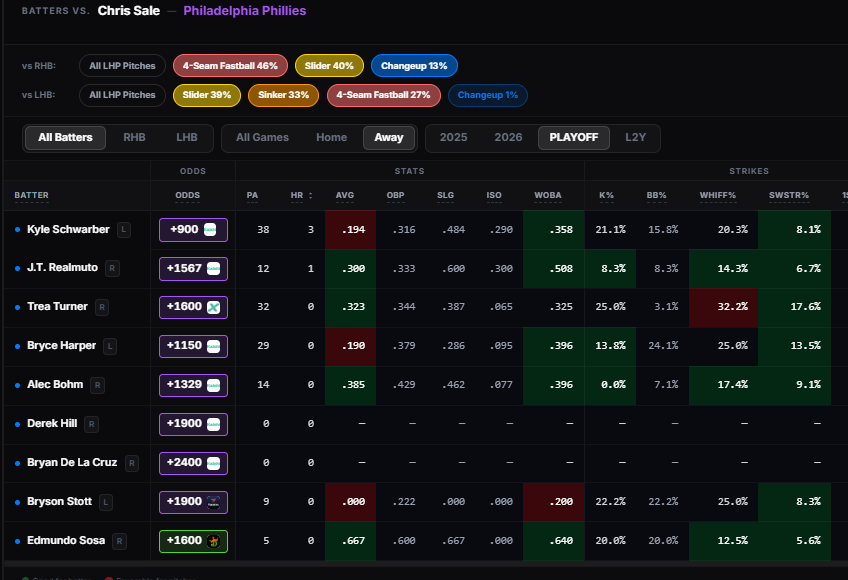Sort by the WOBA column header
The width and height of the screenshot is (848, 580).
(548, 195)
